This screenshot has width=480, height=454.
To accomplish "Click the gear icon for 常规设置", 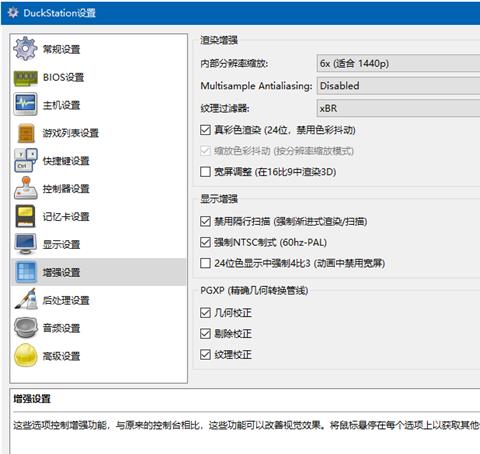I will coord(25,49).
